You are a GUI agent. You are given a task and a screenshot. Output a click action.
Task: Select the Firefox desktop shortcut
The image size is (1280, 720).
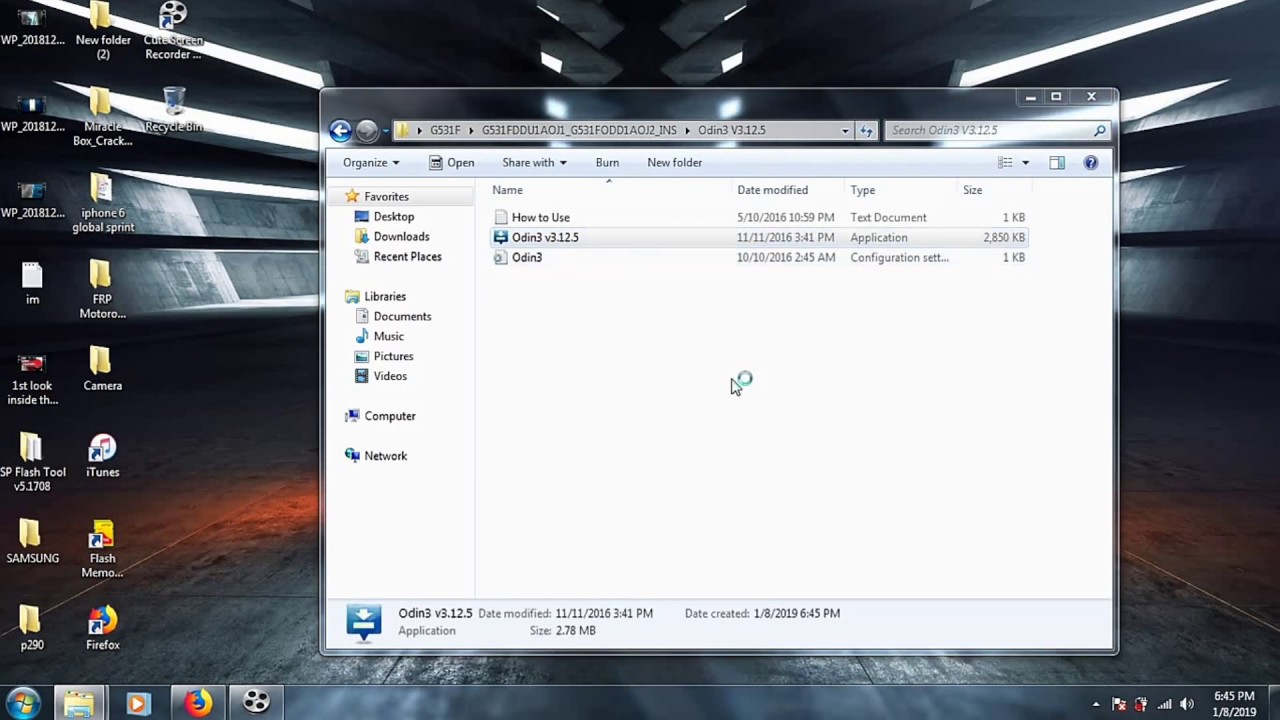[x=102, y=629]
